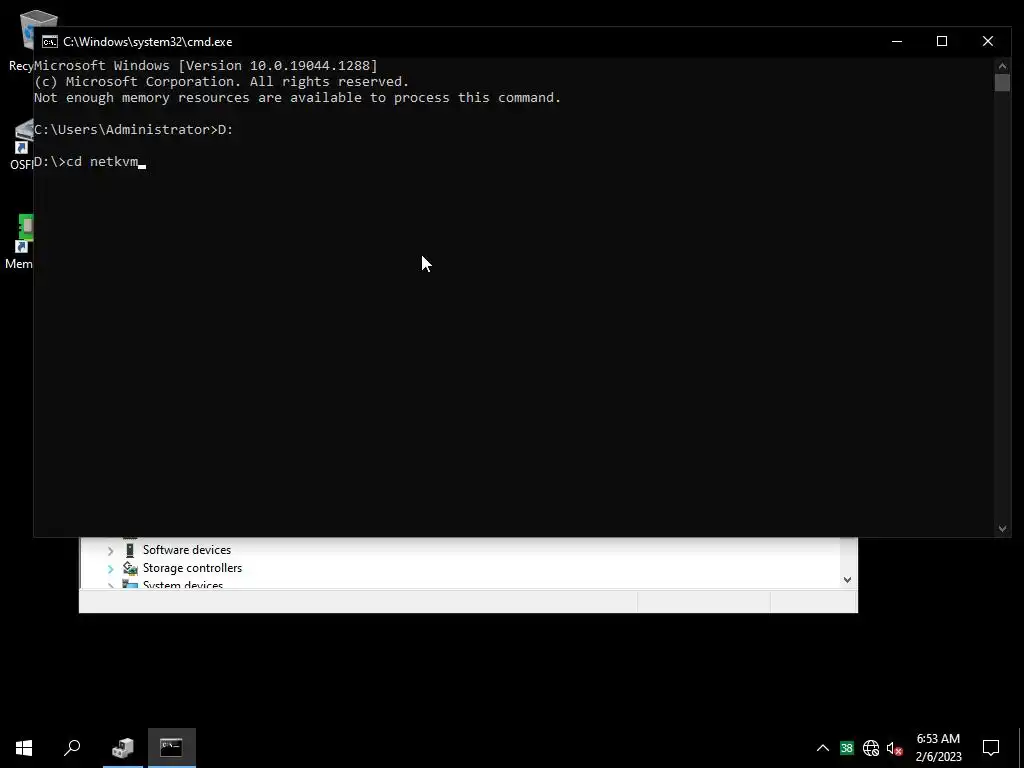Close the cmd.exe window
1024x768 pixels.
(x=988, y=41)
